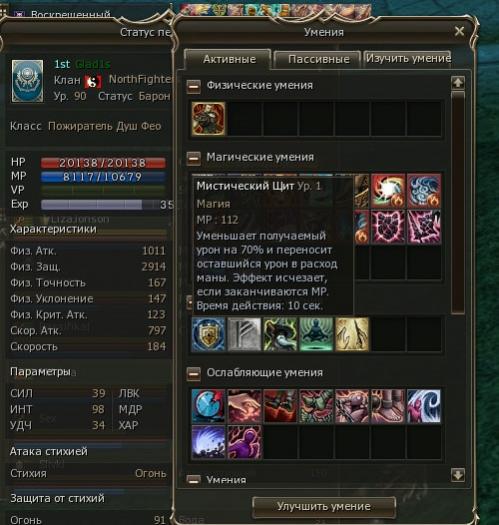Collapse the Ослабляющие умения section
The width and height of the screenshot is (499, 525).
coord(193,374)
